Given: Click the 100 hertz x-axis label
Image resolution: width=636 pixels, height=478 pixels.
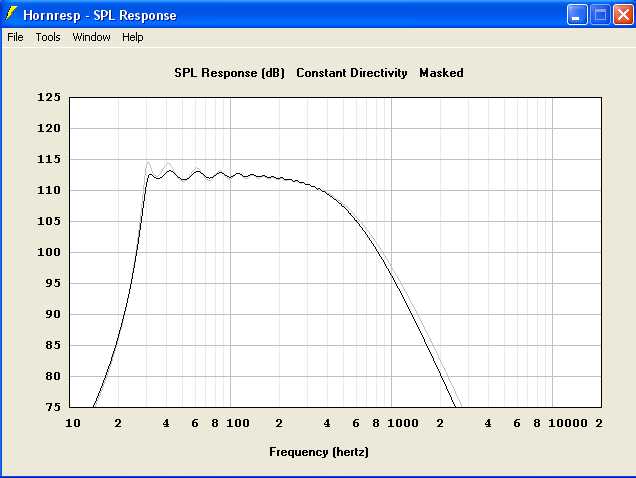Looking at the screenshot, I should coord(237,424).
